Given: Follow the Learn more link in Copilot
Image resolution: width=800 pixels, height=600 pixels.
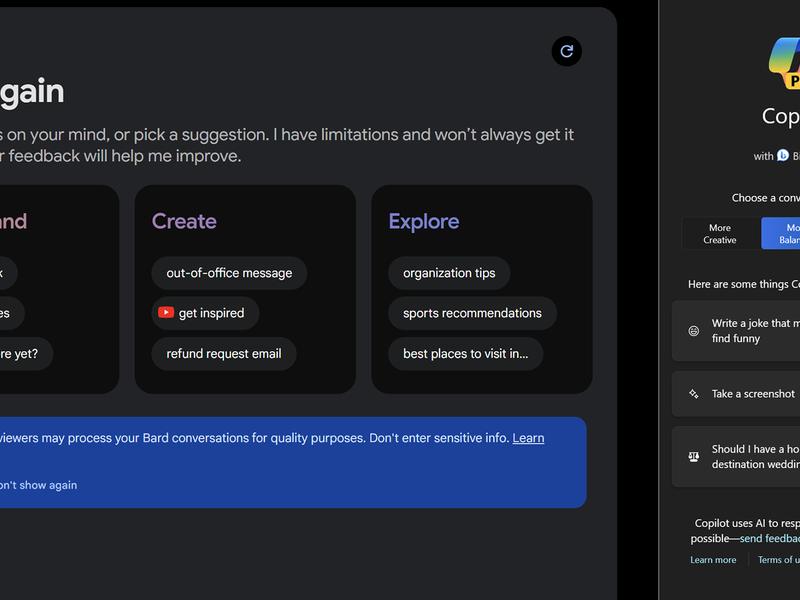Looking at the screenshot, I should coord(713,560).
